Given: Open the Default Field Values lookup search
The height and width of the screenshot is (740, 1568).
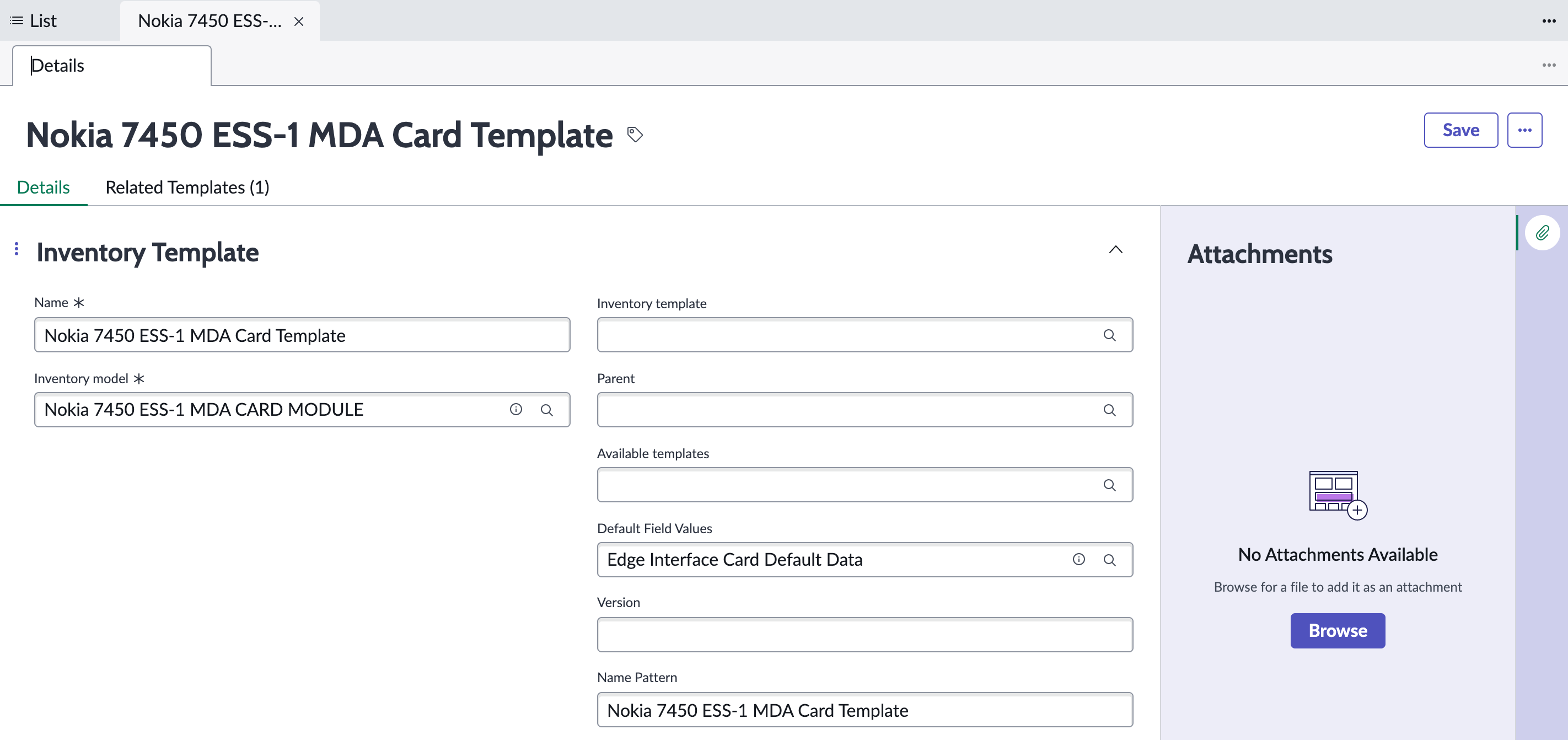Looking at the screenshot, I should 1109,560.
